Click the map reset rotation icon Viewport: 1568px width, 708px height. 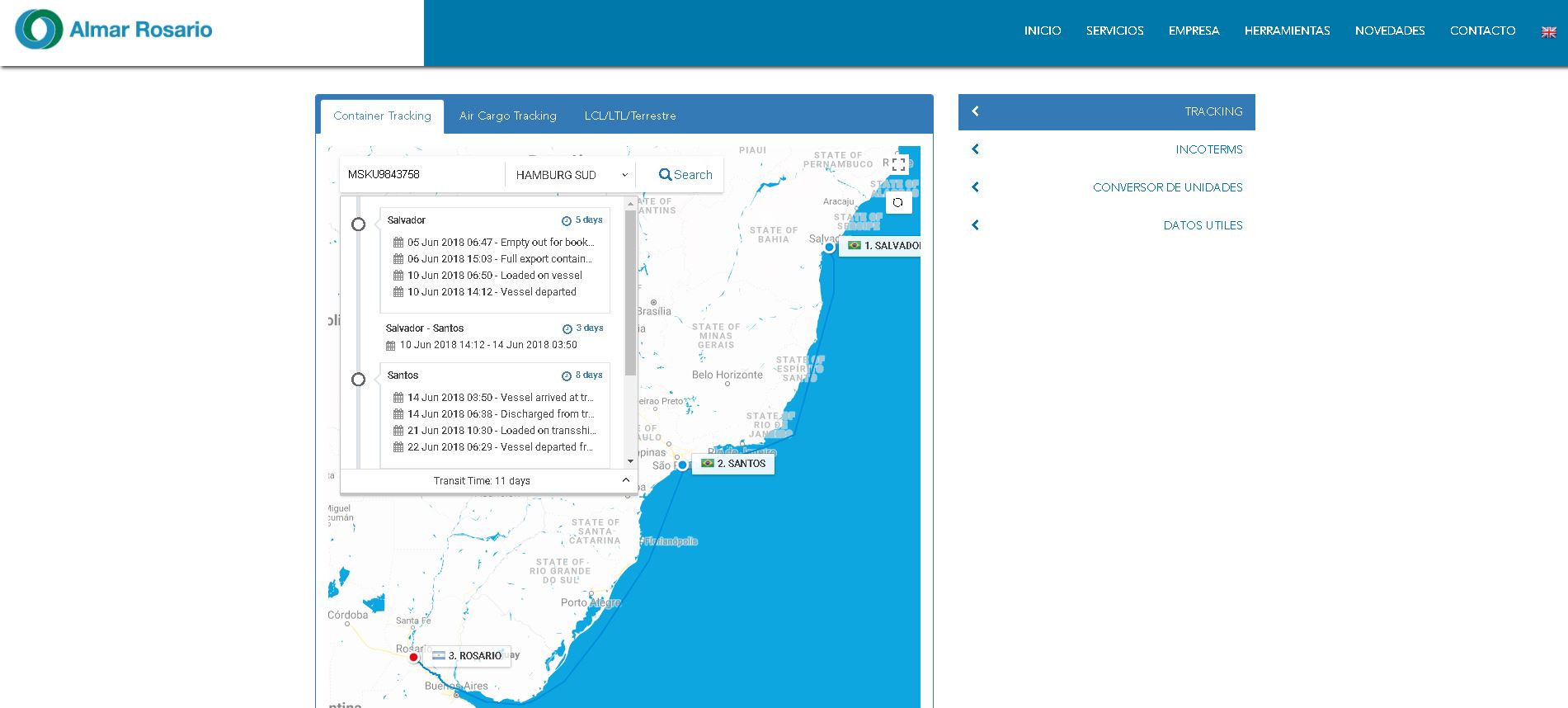coord(898,202)
